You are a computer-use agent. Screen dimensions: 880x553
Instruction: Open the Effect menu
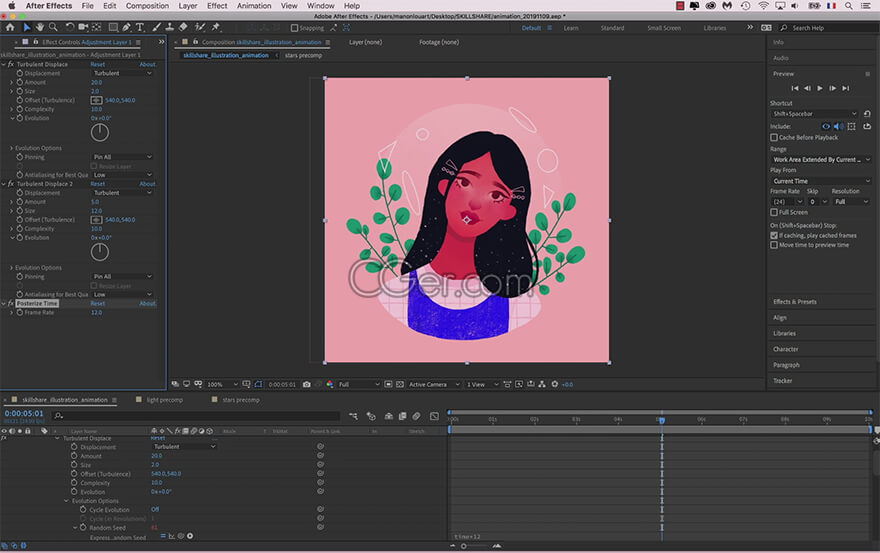coord(217,6)
